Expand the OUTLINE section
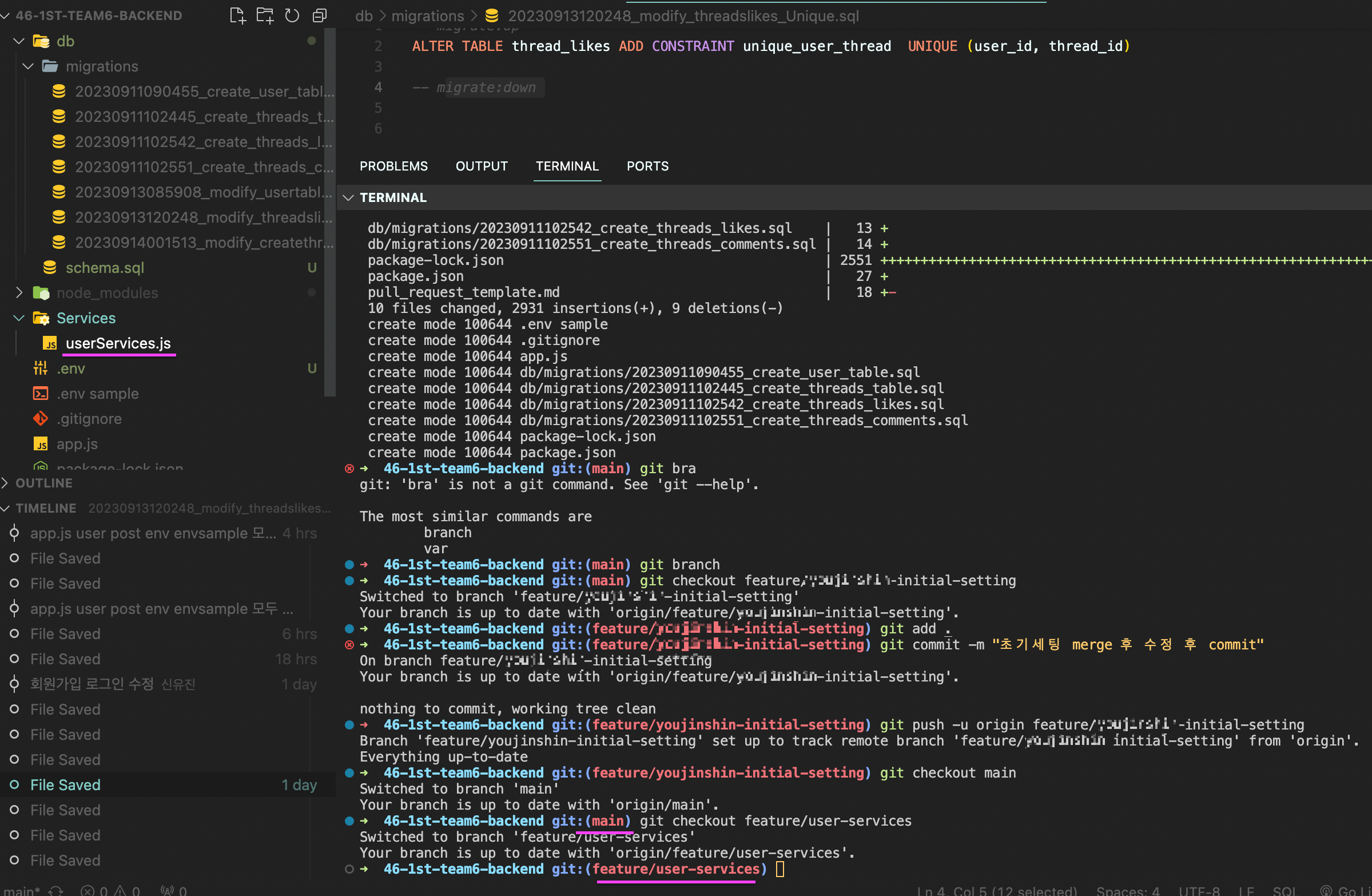The height and width of the screenshot is (896, 1372). [44, 483]
